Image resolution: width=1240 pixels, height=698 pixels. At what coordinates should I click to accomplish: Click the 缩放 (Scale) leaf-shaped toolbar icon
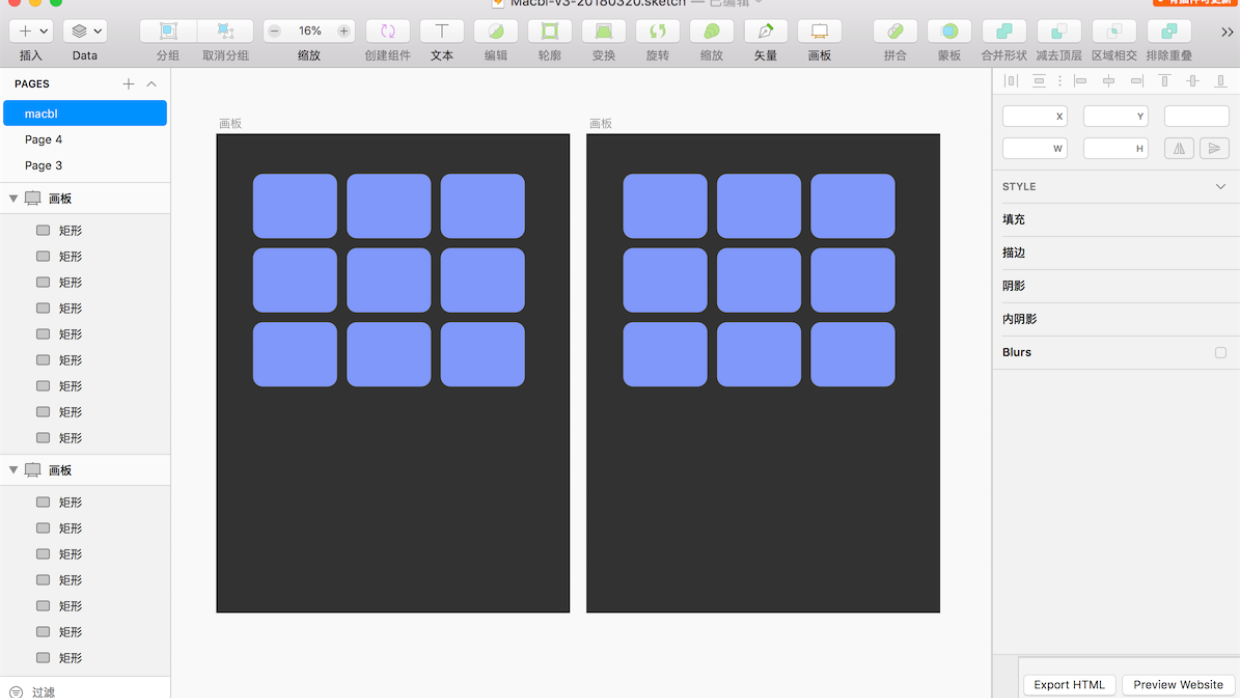point(712,31)
